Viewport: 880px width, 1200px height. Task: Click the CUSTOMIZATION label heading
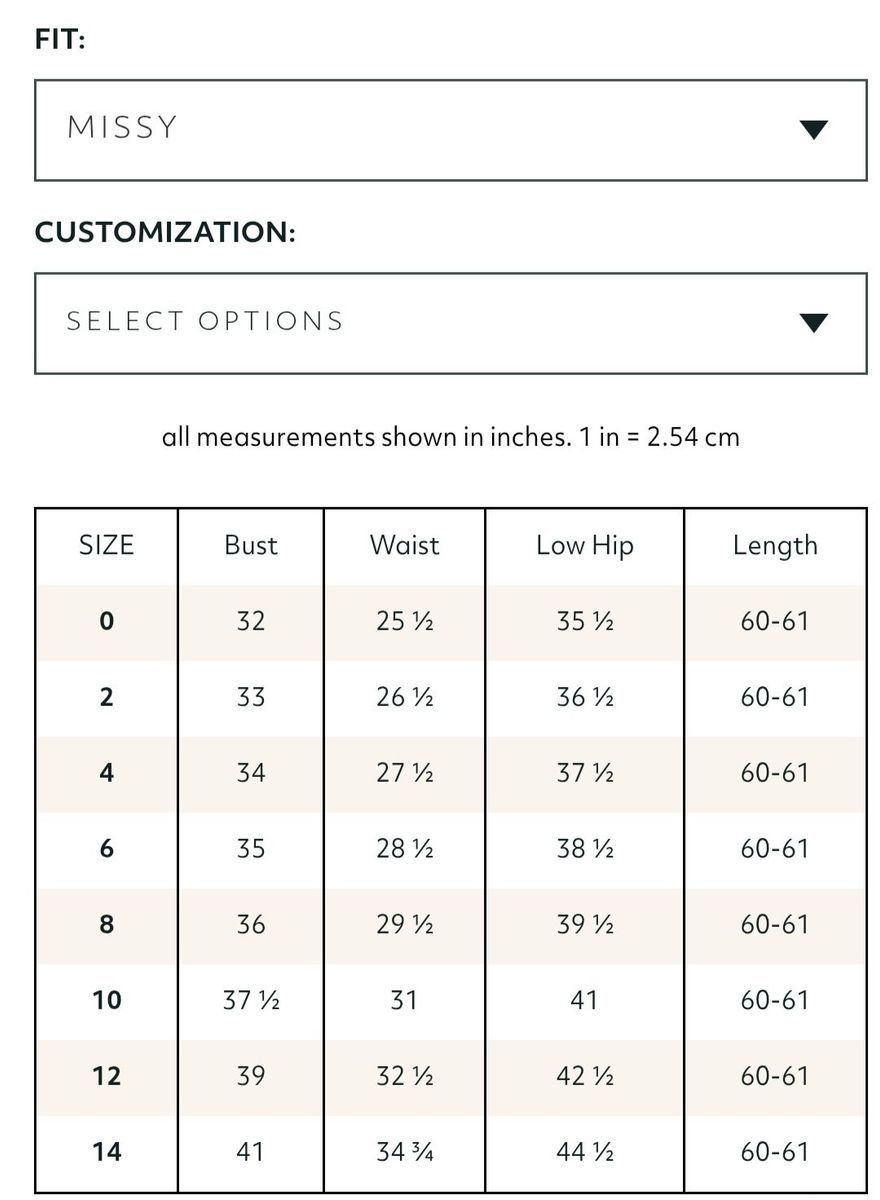point(165,232)
